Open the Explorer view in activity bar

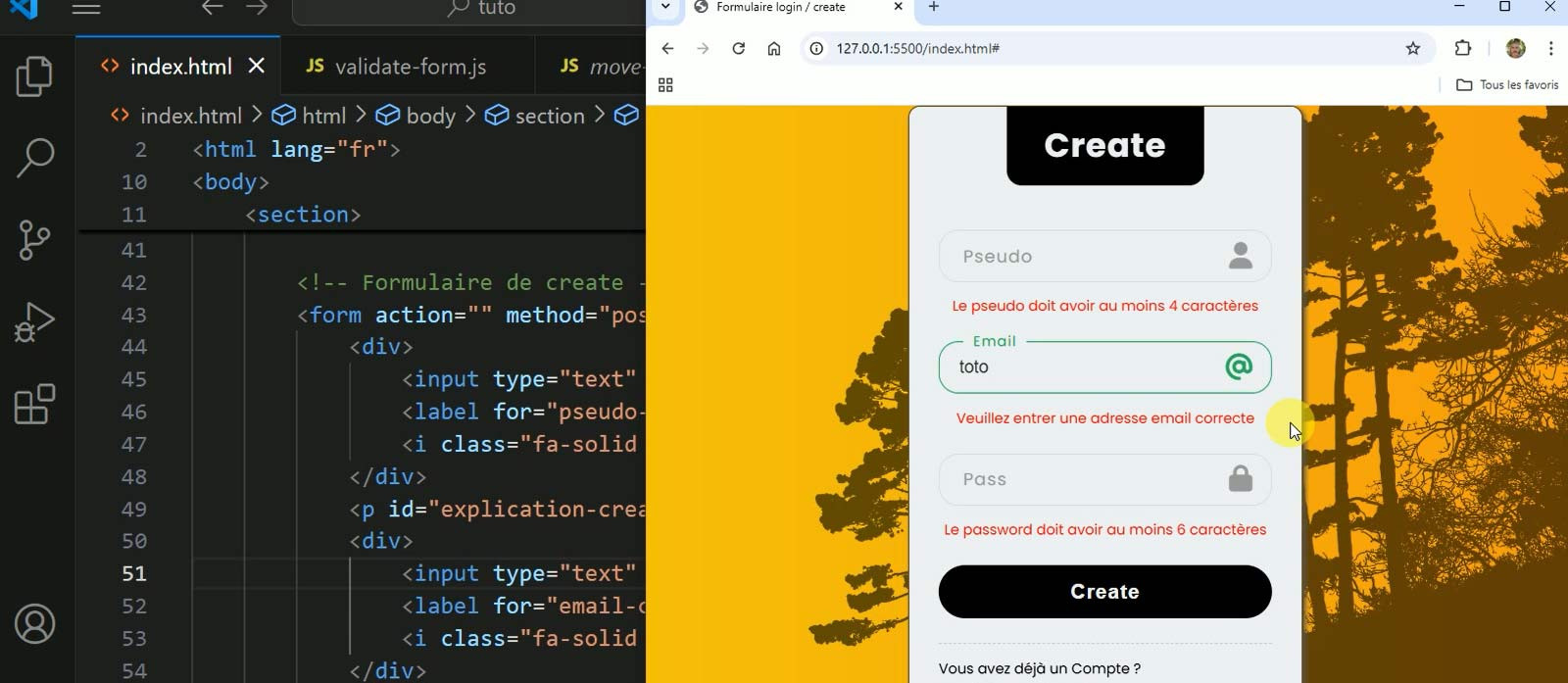pos(34,77)
